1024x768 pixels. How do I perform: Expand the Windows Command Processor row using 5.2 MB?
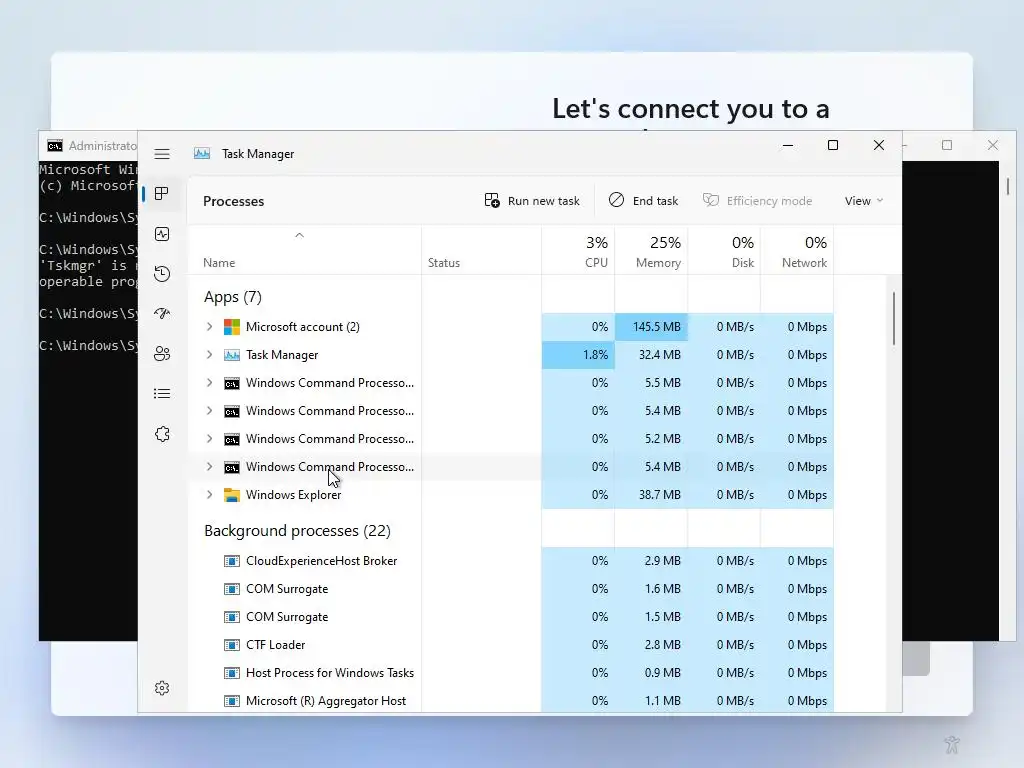209,439
